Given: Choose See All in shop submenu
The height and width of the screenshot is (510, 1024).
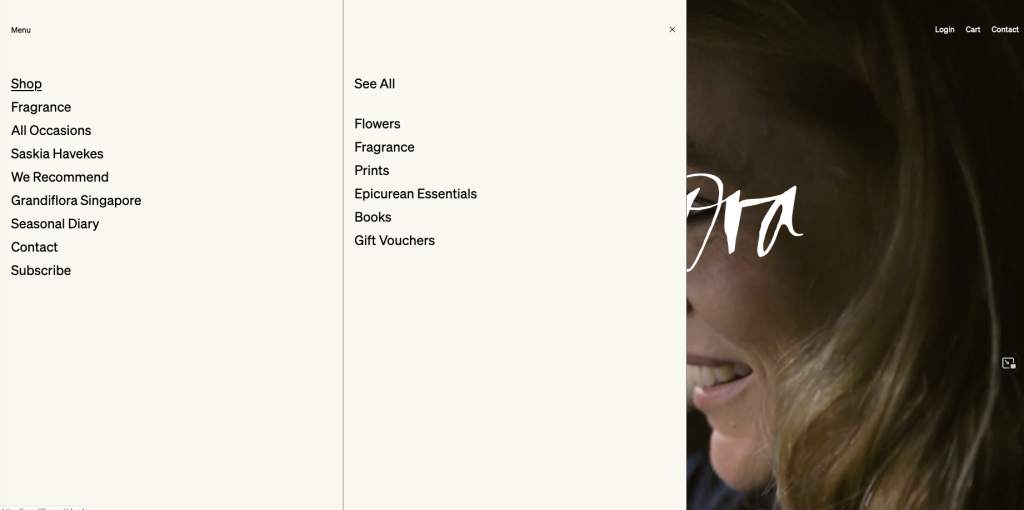Looking at the screenshot, I should click(375, 84).
